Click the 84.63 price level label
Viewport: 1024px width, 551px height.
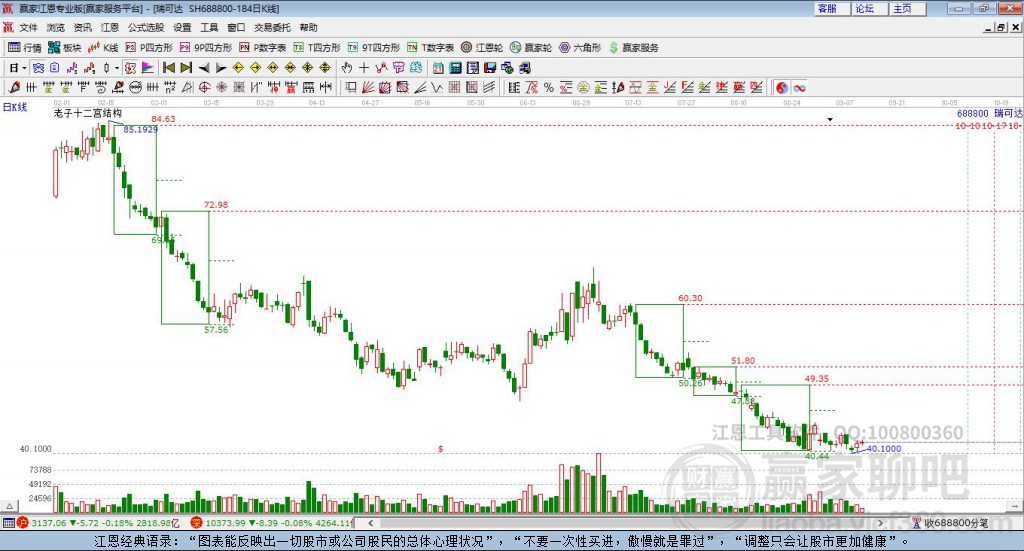click(x=163, y=119)
